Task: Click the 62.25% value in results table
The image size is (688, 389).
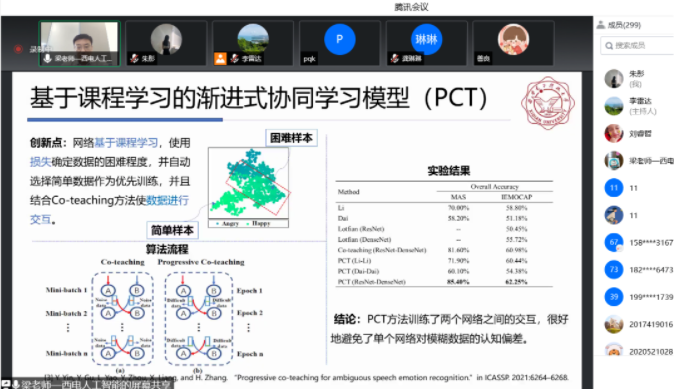Action: 516,282
